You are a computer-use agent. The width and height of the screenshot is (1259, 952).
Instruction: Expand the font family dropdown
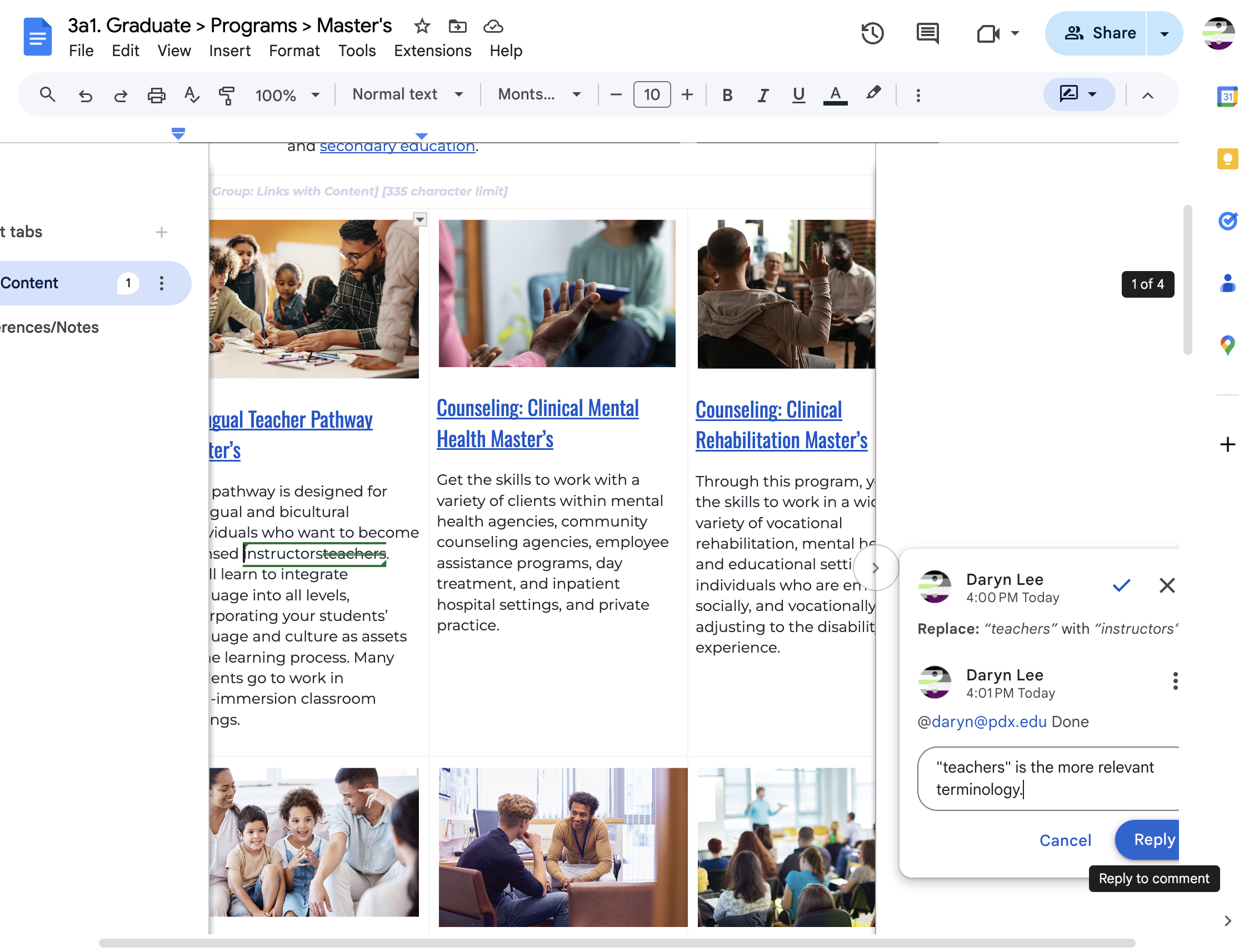click(x=539, y=94)
